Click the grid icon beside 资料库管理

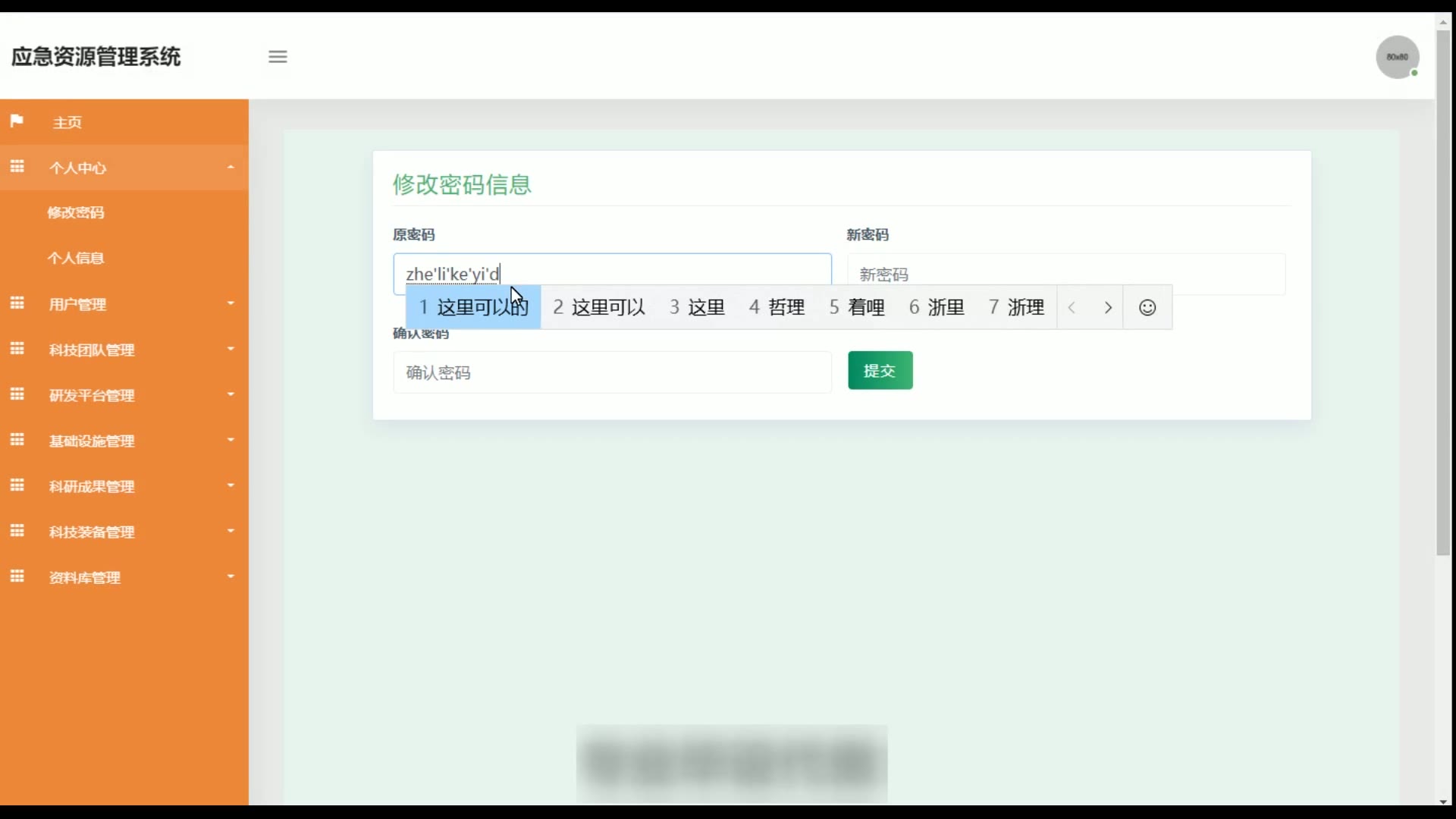pyautogui.click(x=17, y=576)
